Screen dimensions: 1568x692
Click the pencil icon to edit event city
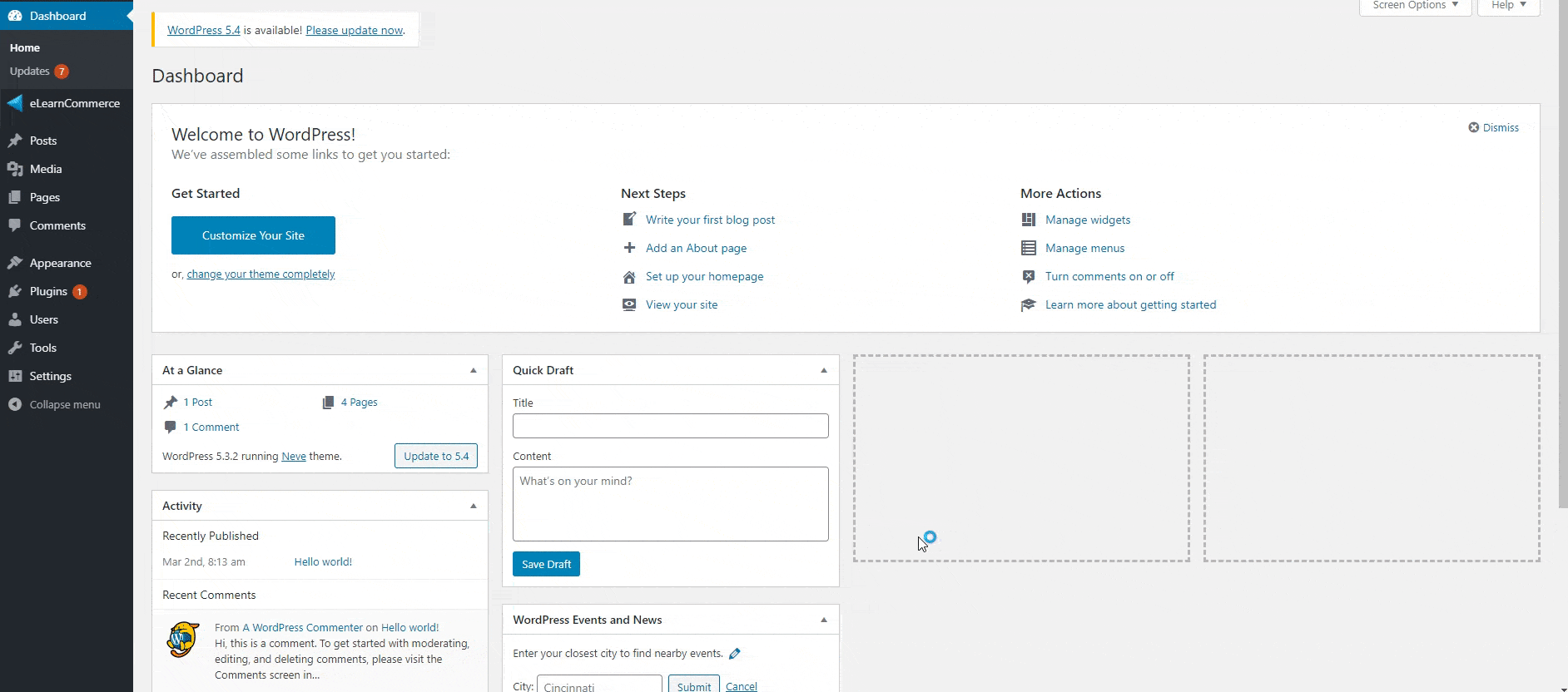pyautogui.click(x=734, y=654)
